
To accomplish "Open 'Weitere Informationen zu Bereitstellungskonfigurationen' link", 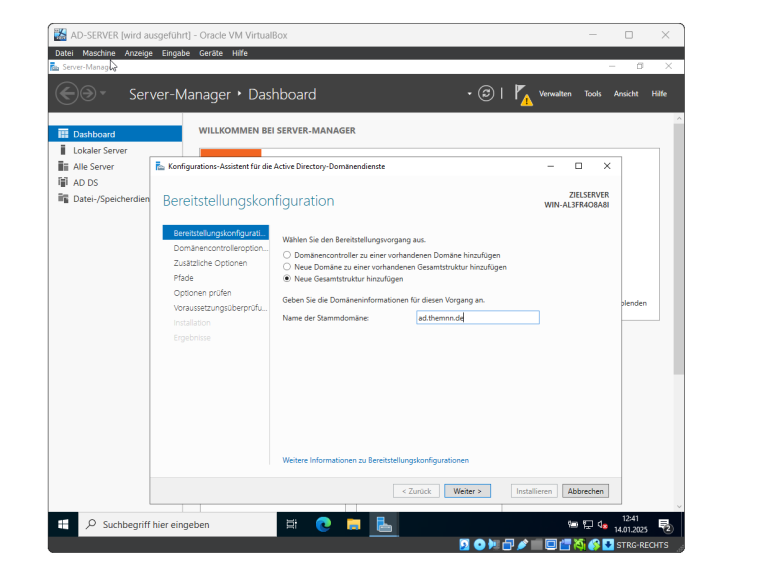I will (x=375, y=460).
